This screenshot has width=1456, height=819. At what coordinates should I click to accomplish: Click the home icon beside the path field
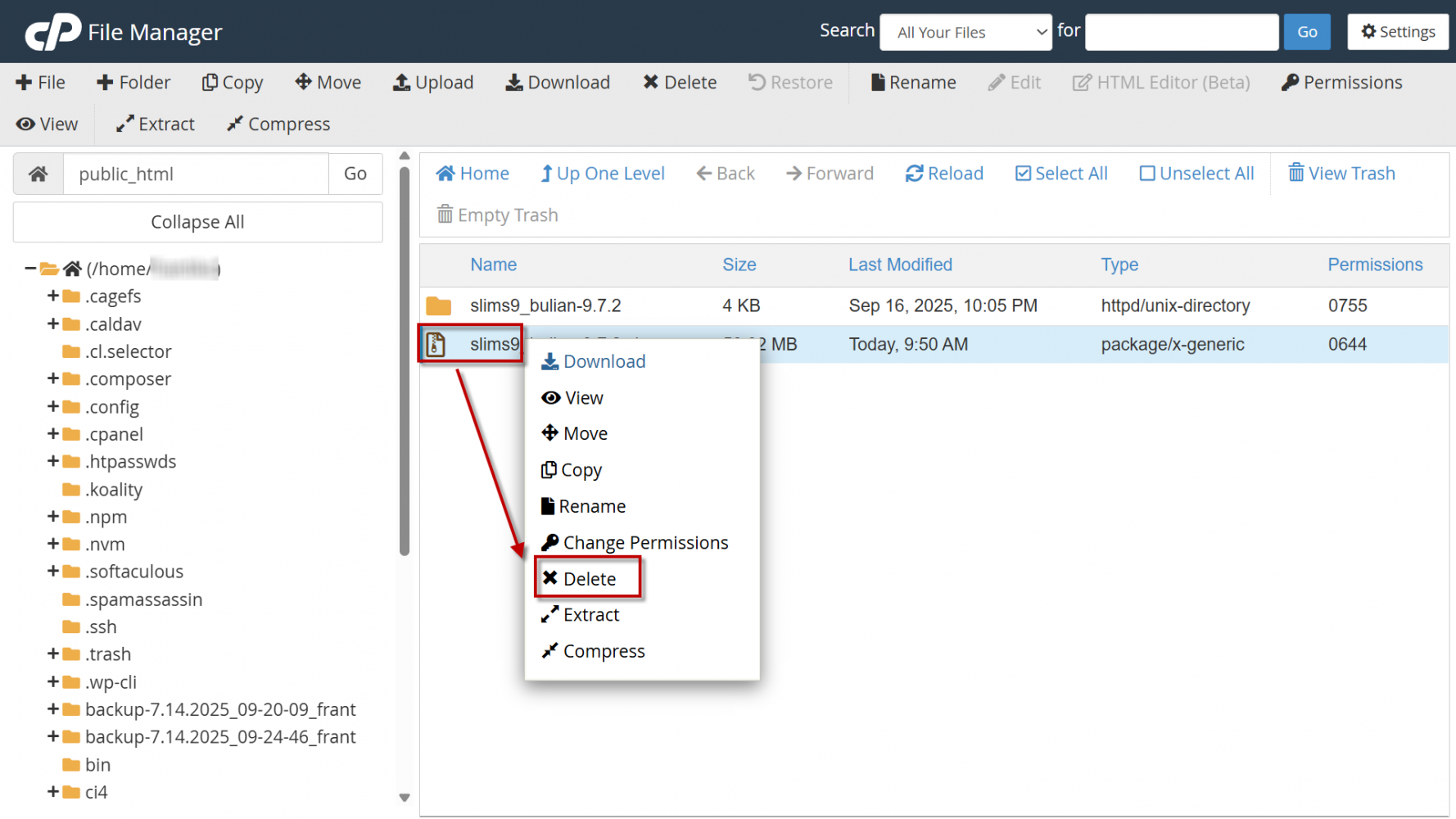38,174
